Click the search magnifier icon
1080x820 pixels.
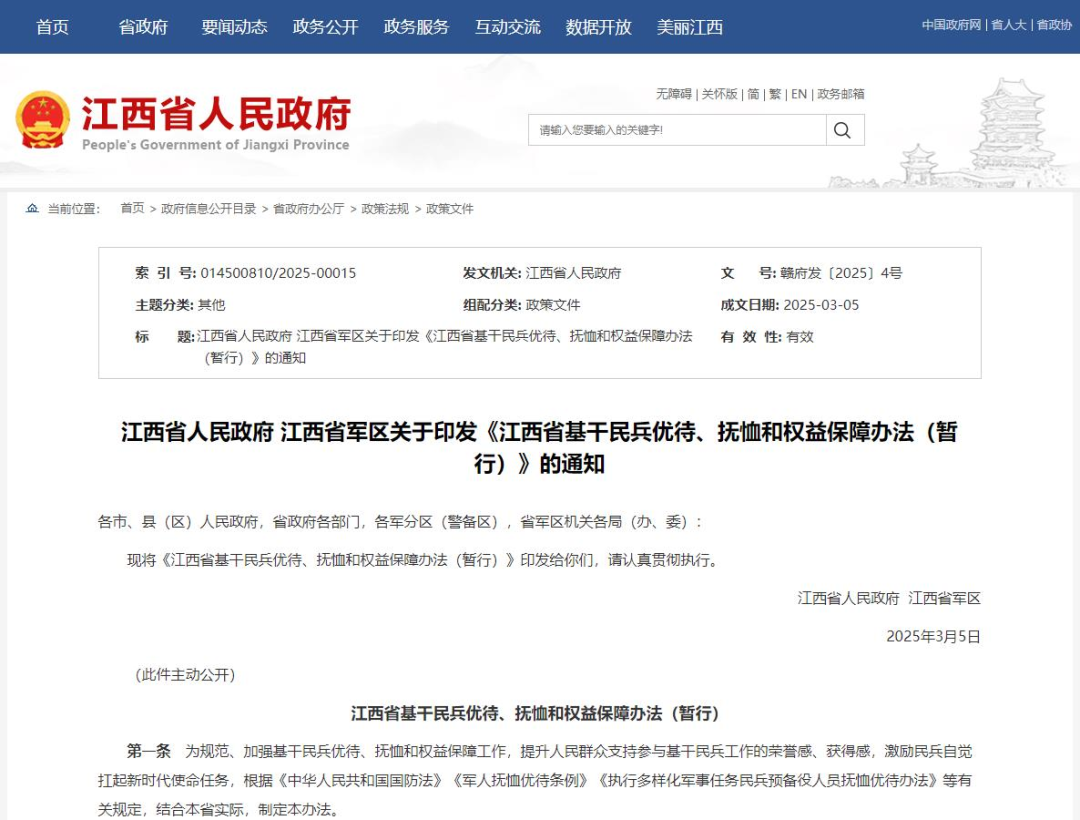pos(842,130)
